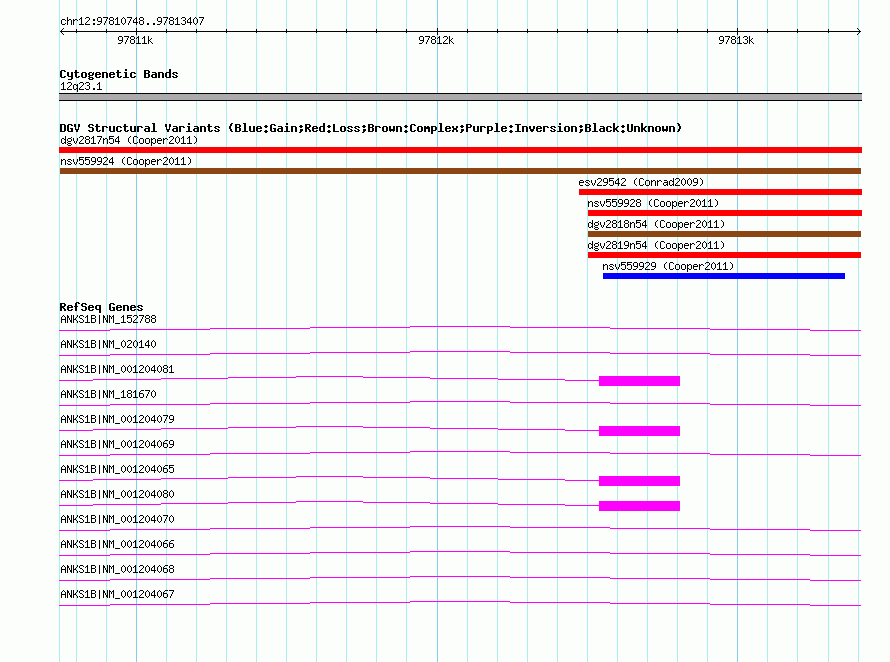
Task: Open ANKS1B|NM_001204068 transcript label
Action: pos(117,569)
